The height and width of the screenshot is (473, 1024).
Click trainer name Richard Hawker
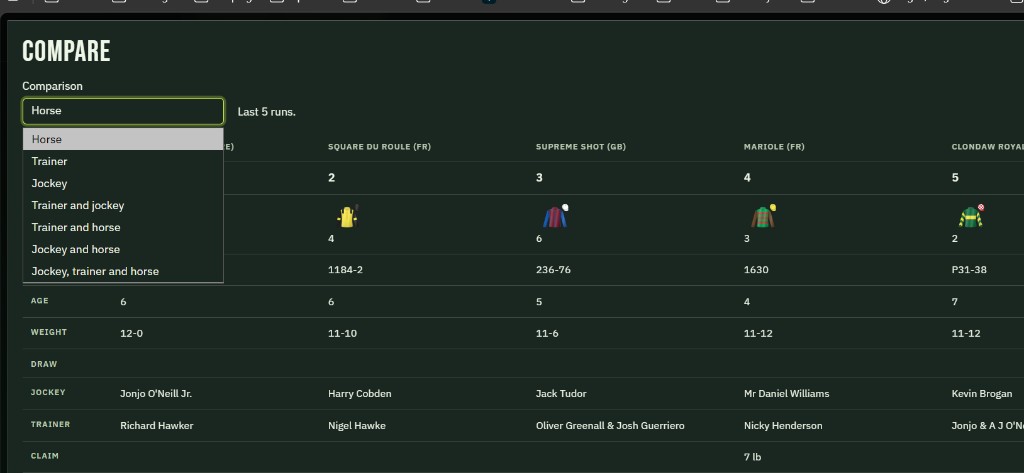tap(157, 426)
